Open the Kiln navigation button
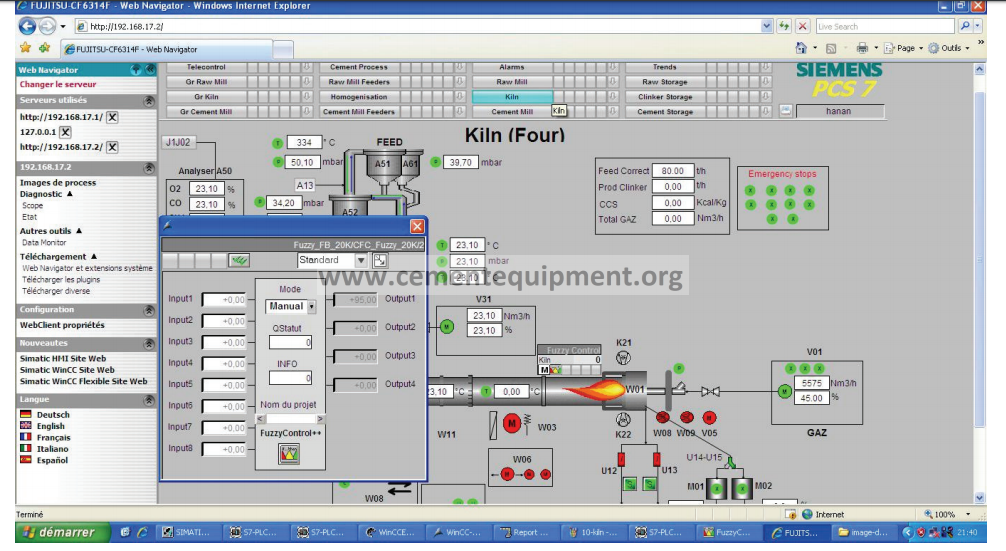 (512, 97)
